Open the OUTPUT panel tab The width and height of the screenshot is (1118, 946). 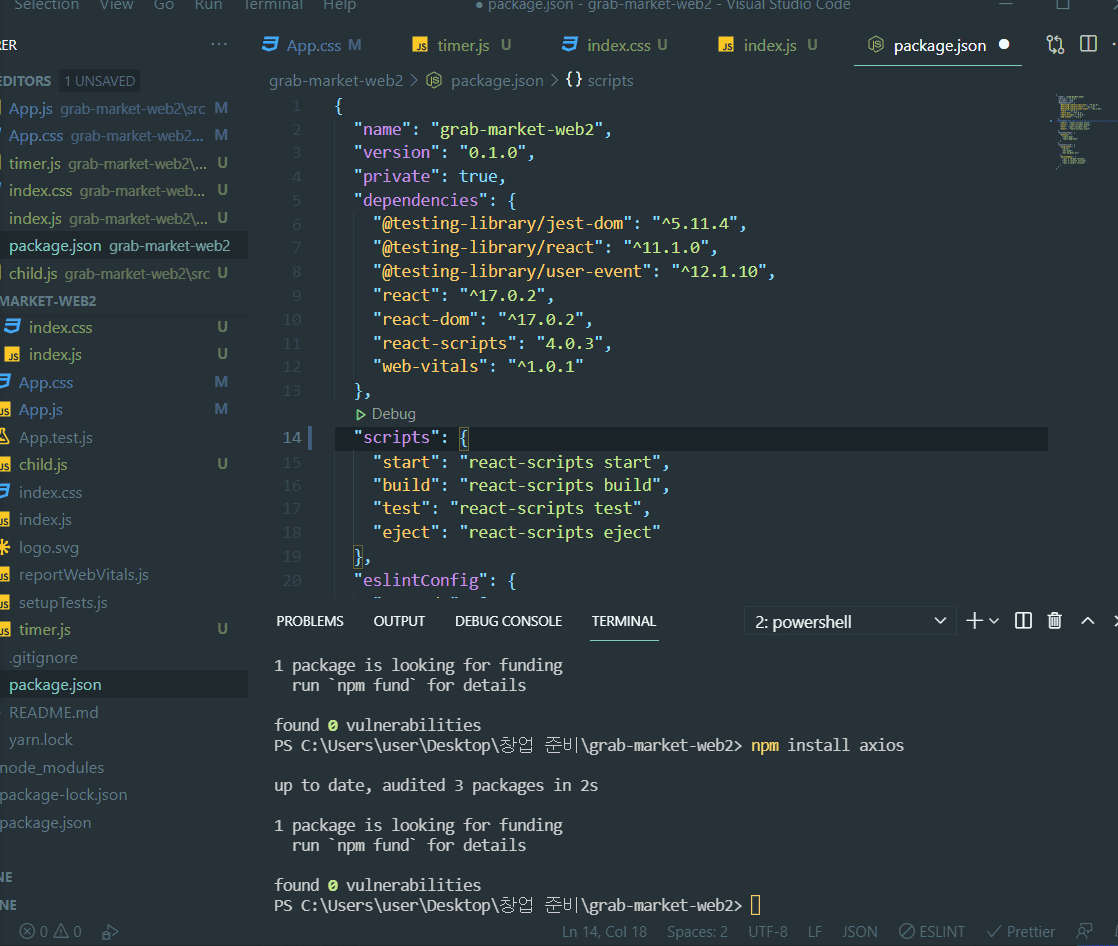point(399,621)
